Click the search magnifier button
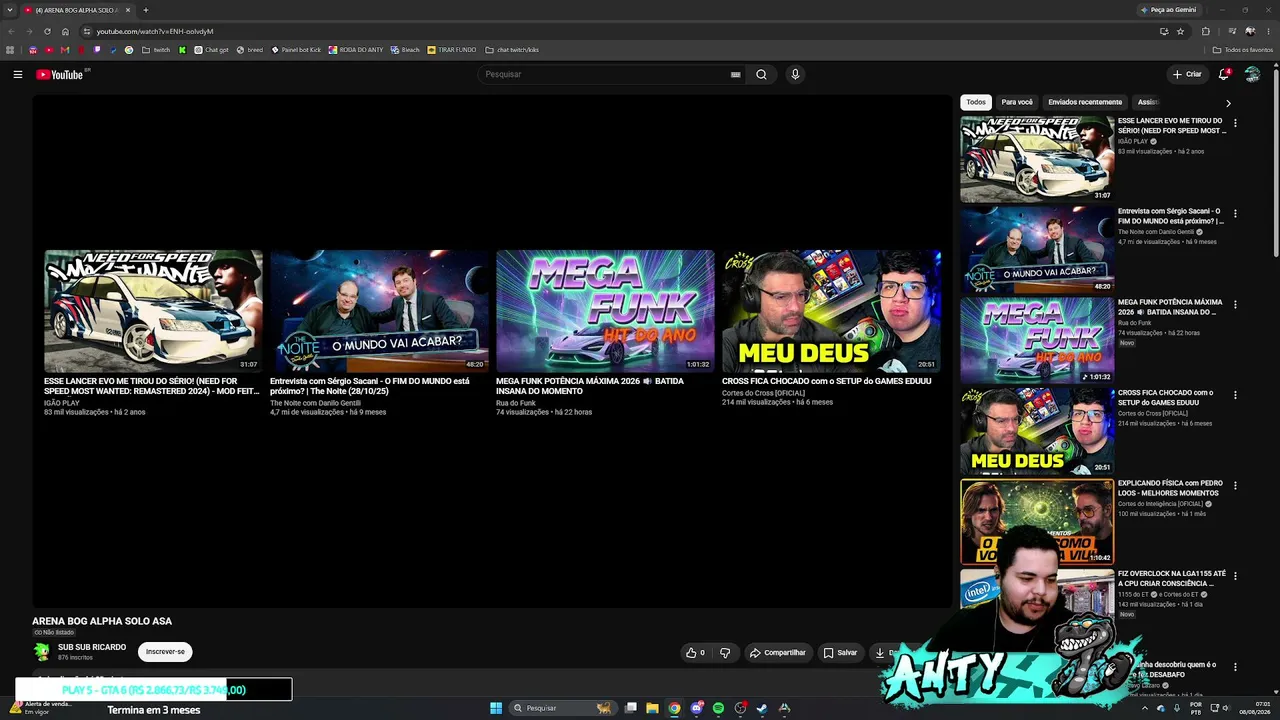This screenshot has width=1280, height=720. (761, 74)
